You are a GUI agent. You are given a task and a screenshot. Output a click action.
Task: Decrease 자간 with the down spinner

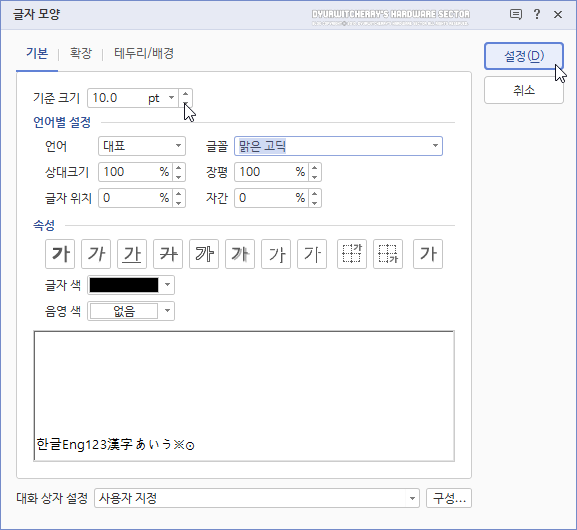point(315,203)
